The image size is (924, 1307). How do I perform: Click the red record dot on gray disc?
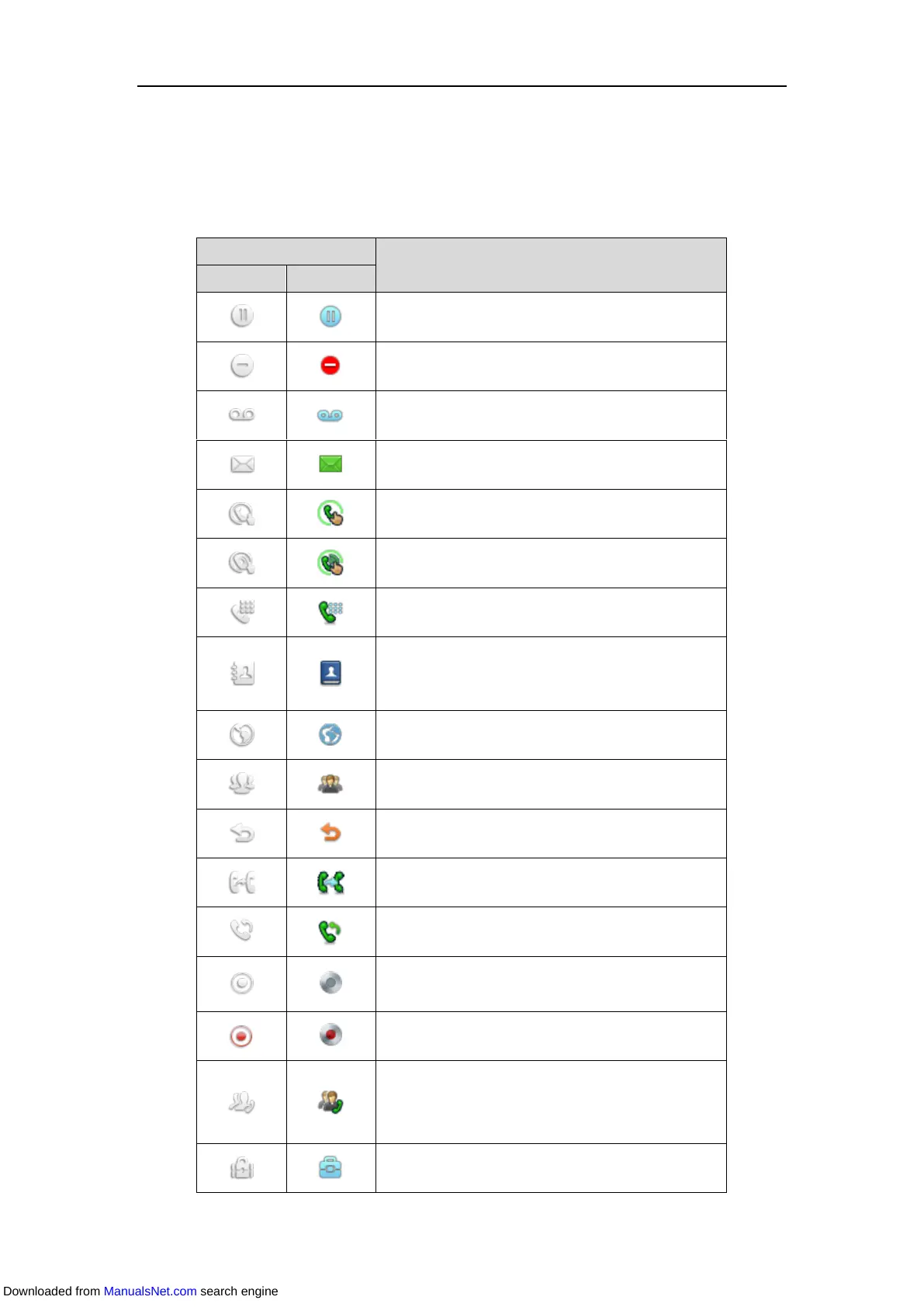click(x=330, y=1035)
